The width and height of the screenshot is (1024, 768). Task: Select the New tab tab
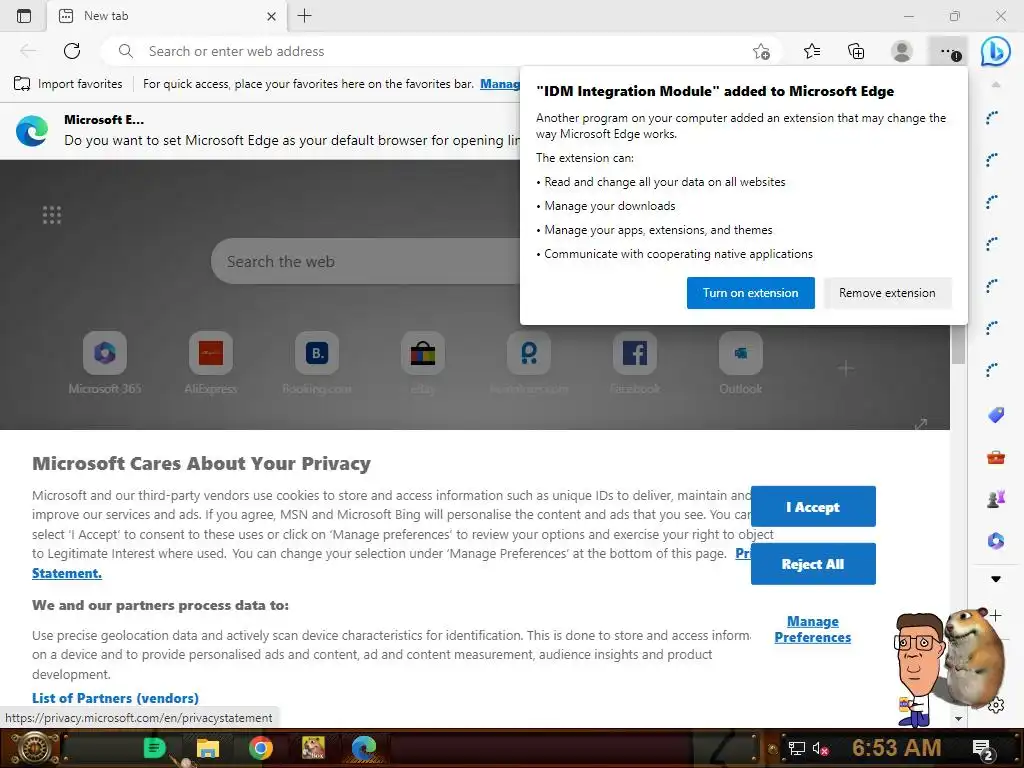point(166,16)
